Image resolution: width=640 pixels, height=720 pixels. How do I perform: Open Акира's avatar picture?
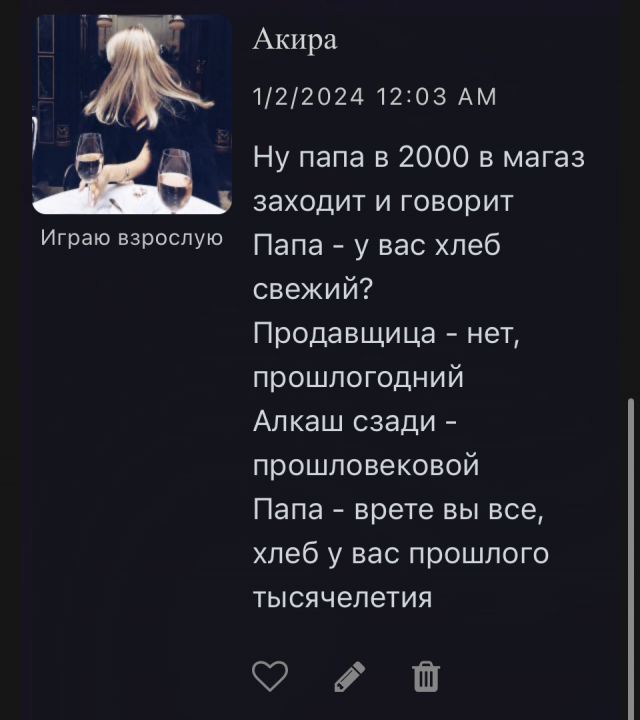point(132,114)
